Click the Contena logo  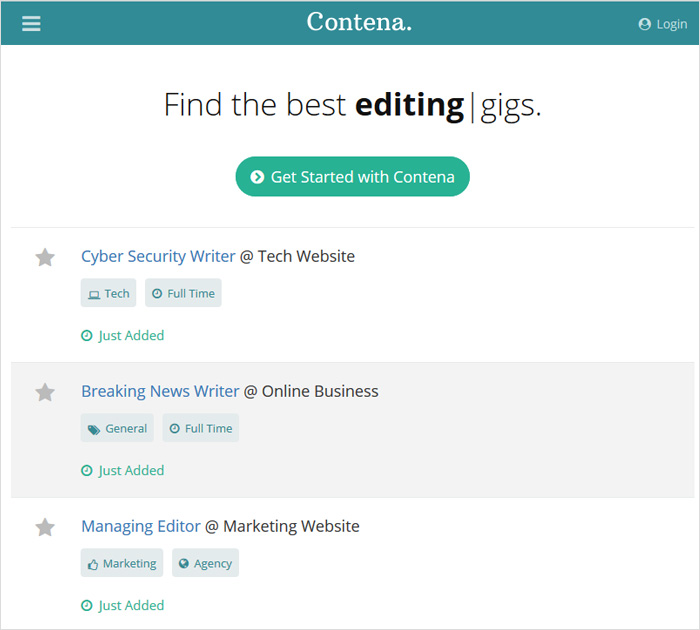pos(359,22)
